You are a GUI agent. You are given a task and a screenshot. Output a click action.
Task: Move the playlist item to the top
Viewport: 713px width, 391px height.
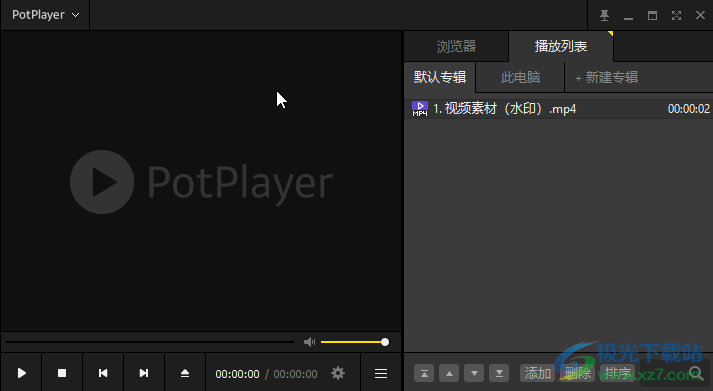(x=424, y=374)
